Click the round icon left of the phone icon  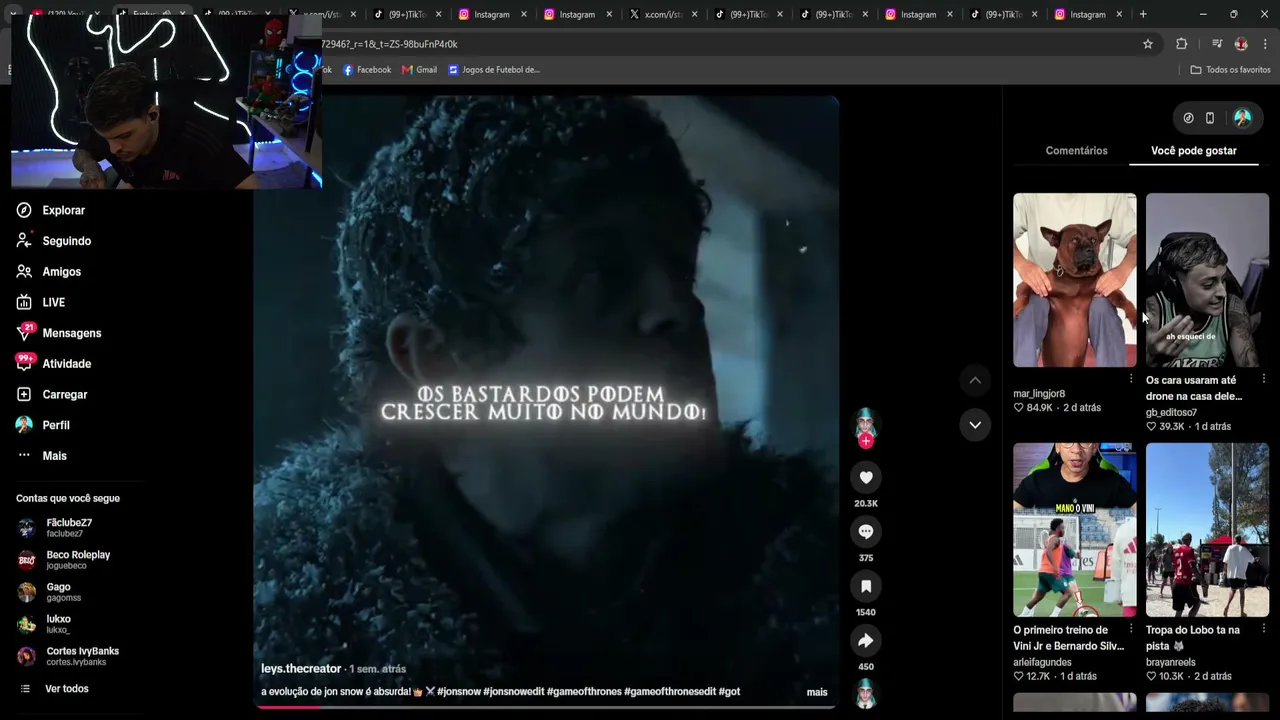click(x=1188, y=118)
